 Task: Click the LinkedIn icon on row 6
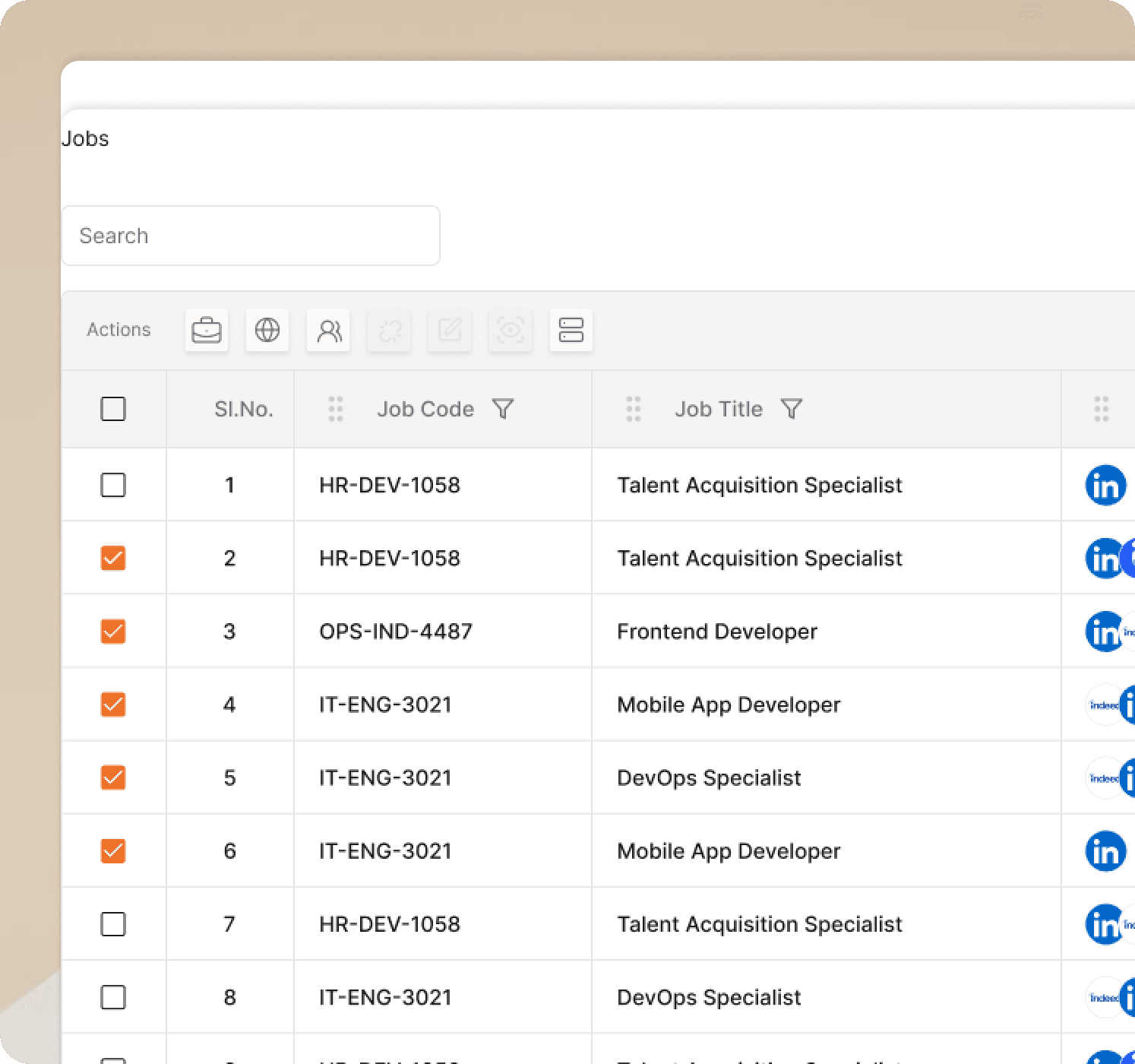tap(1106, 851)
